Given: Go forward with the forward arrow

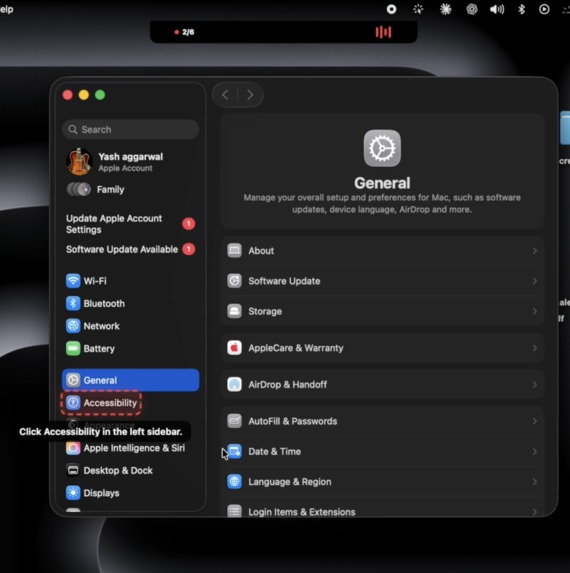Looking at the screenshot, I should 250,95.
